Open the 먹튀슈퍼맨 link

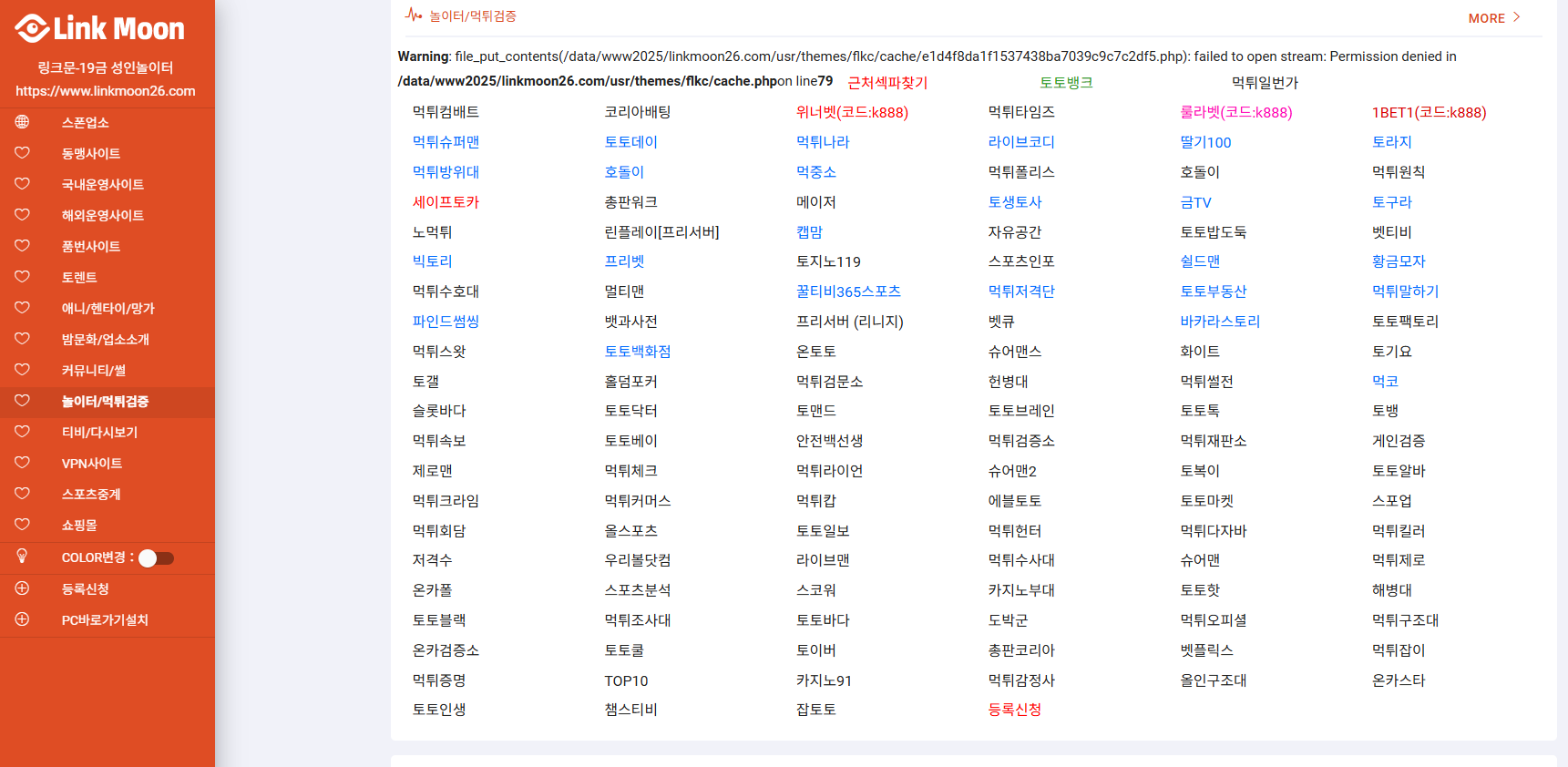click(x=446, y=142)
